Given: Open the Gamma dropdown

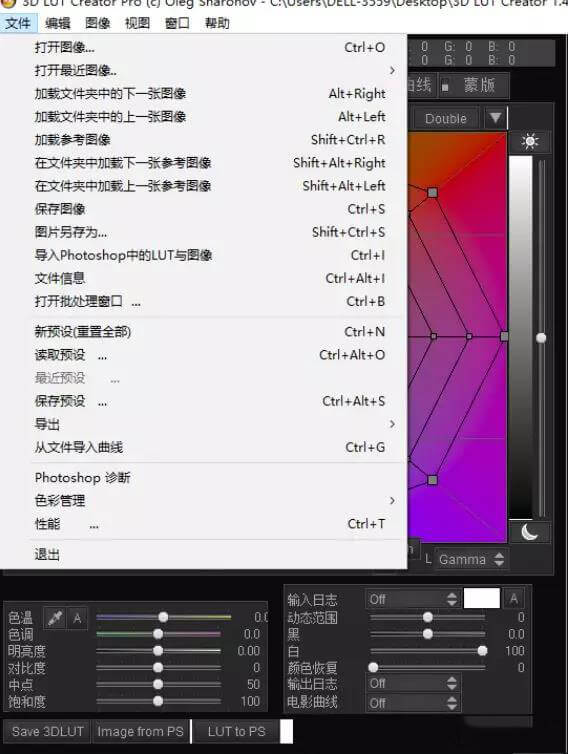Looking at the screenshot, I should [470, 559].
